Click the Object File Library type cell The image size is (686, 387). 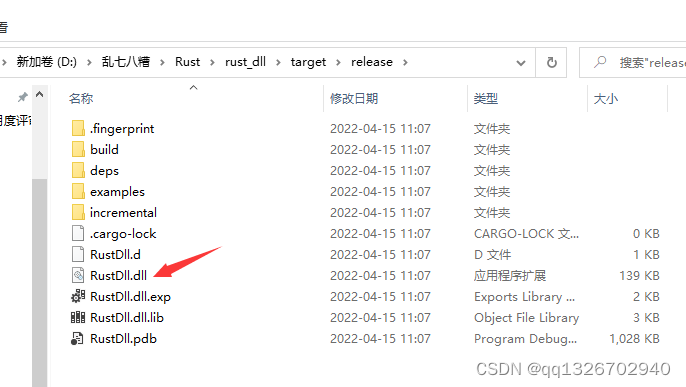pos(526,318)
